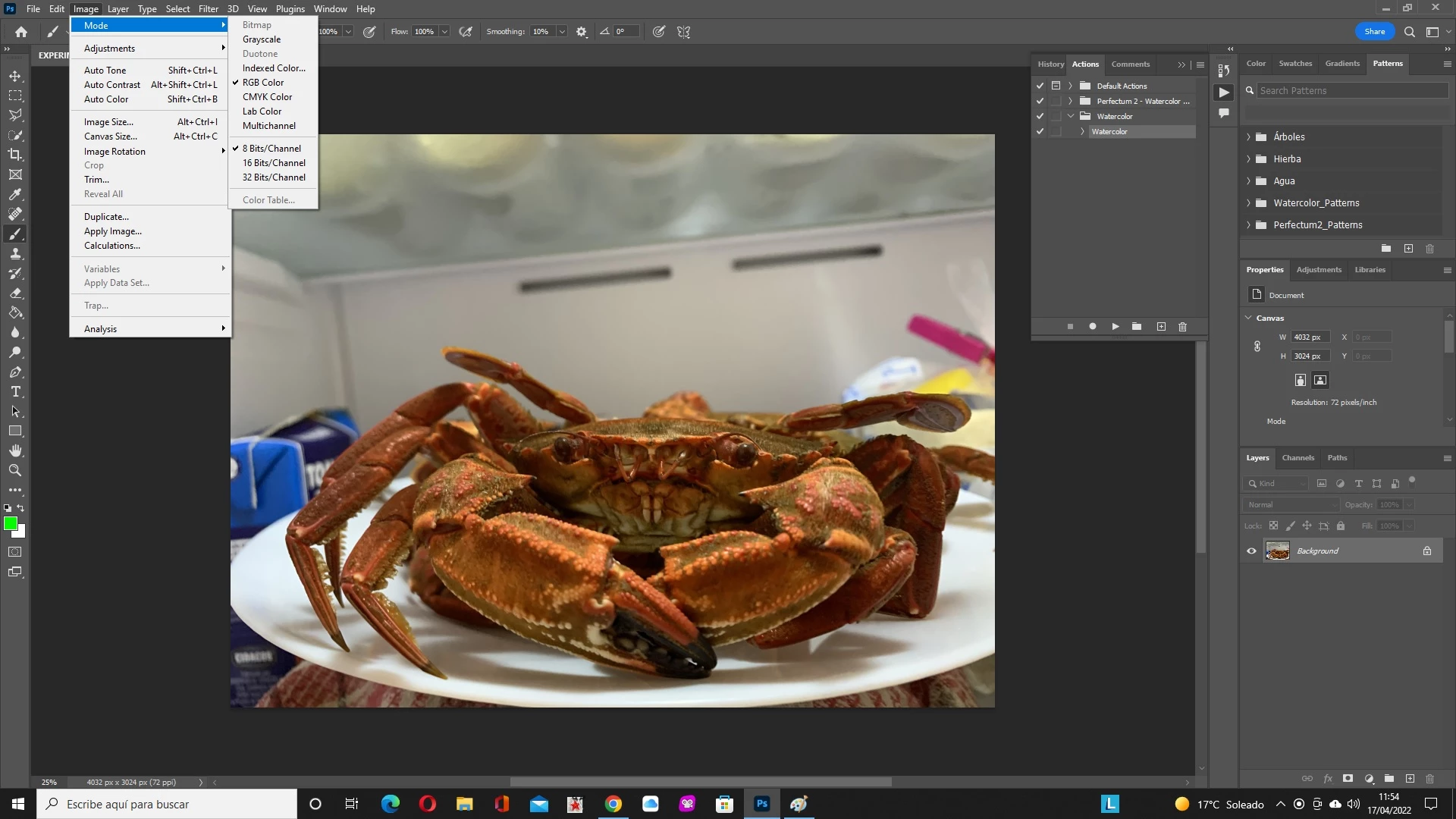Toggle the Watercolor action set checkmark
The height and width of the screenshot is (819, 1456).
[x=1040, y=116]
